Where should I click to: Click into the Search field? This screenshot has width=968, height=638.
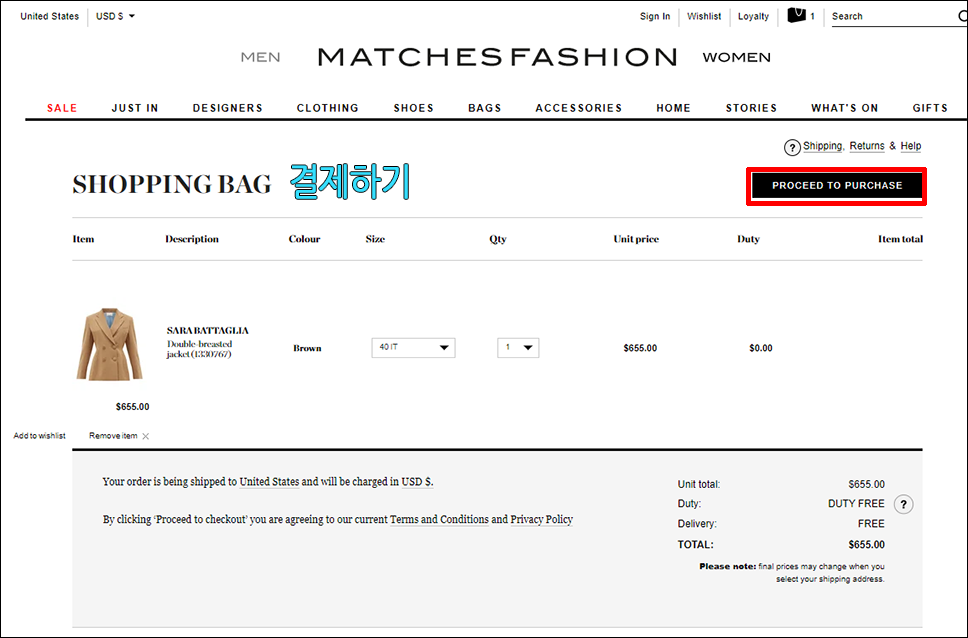[893, 17]
